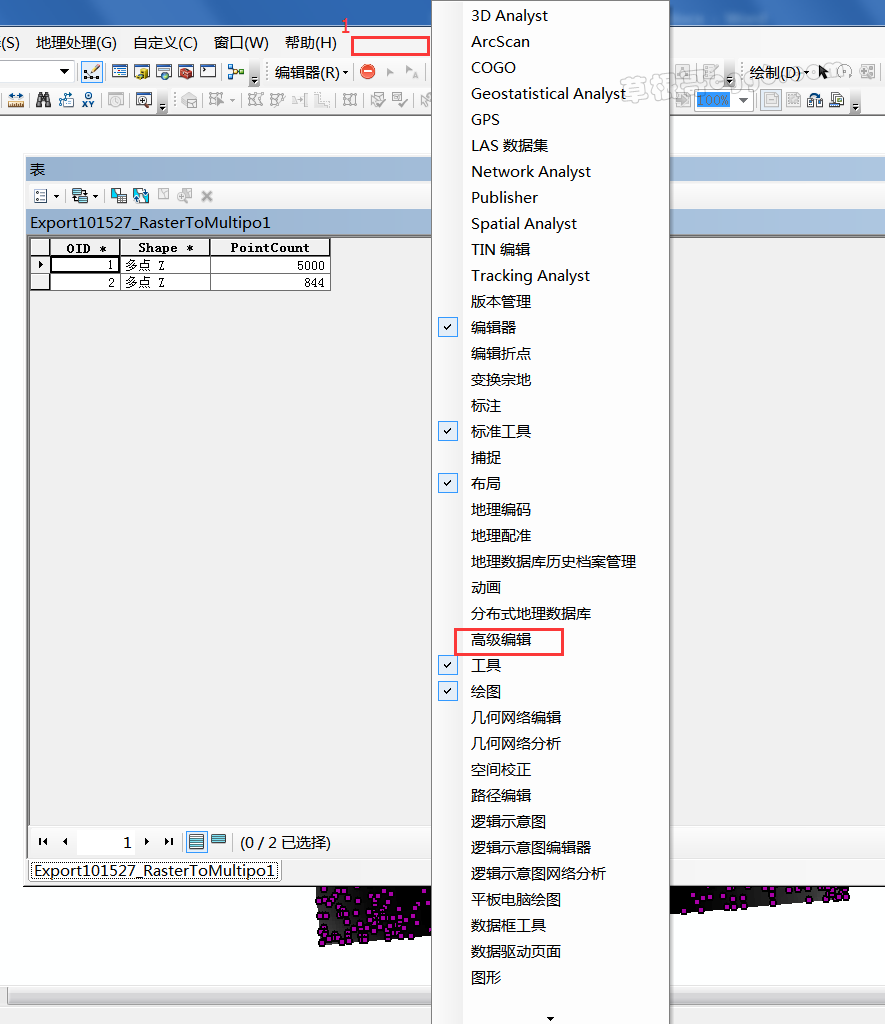Uncheck the 绘图 toolbar checkbox
Viewport: 885px width, 1024px height.
[447, 691]
